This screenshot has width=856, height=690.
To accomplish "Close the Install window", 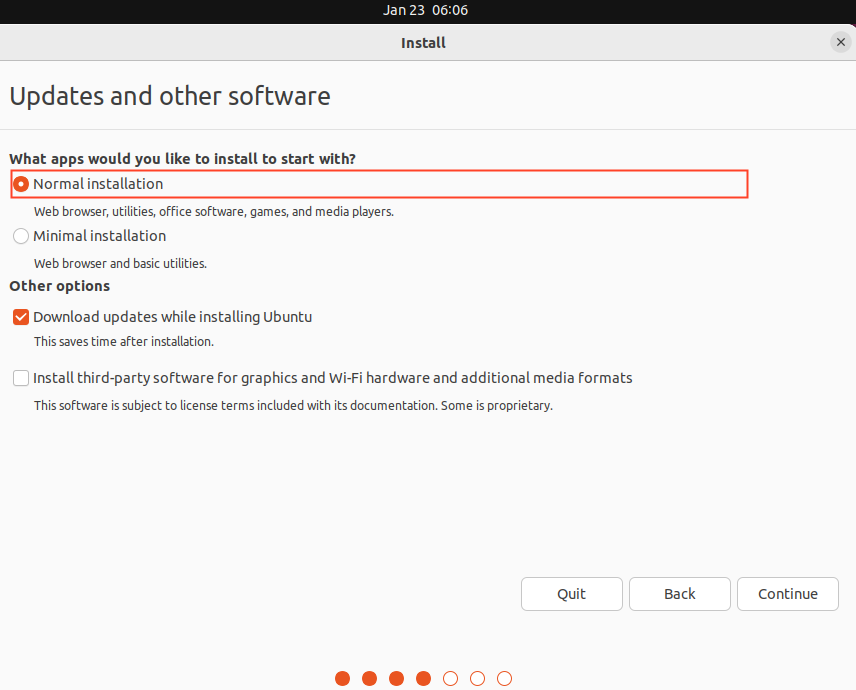I will pyautogui.click(x=839, y=43).
